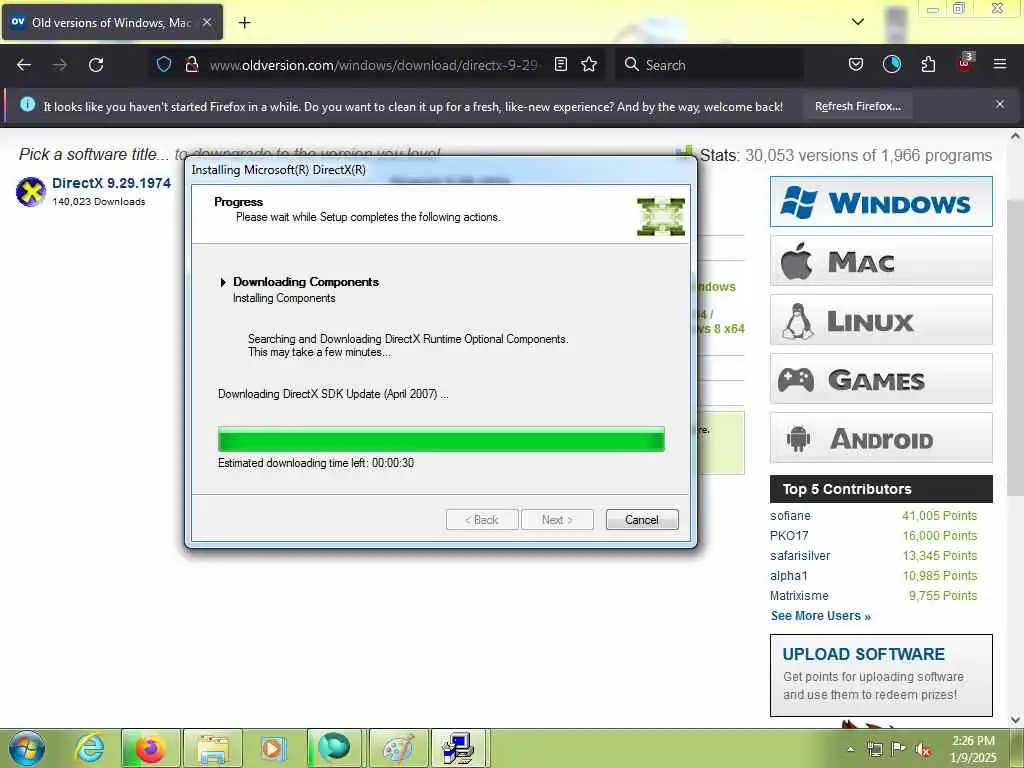Bookmark this page with the star icon

click(x=589, y=64)
